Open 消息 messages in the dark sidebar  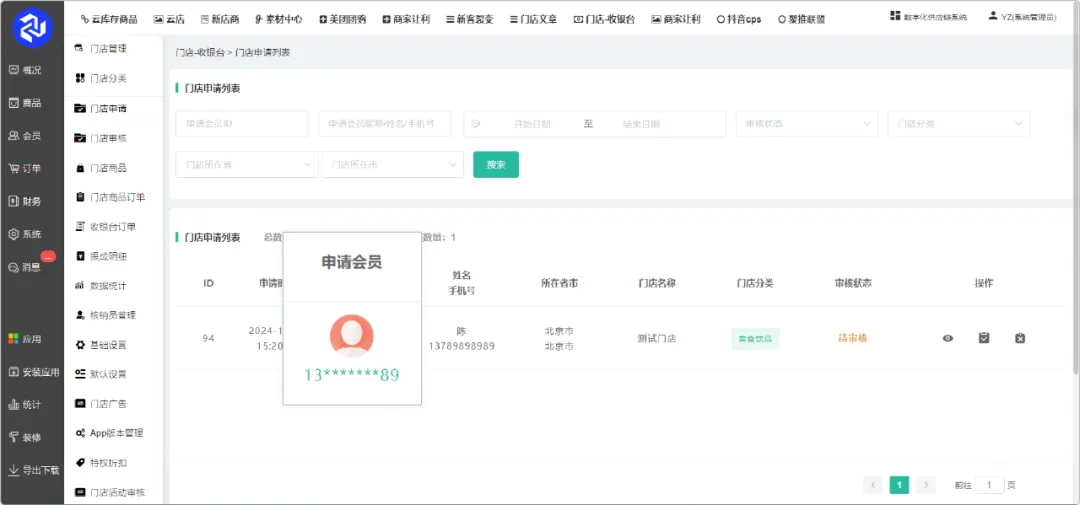coord(25,267)
